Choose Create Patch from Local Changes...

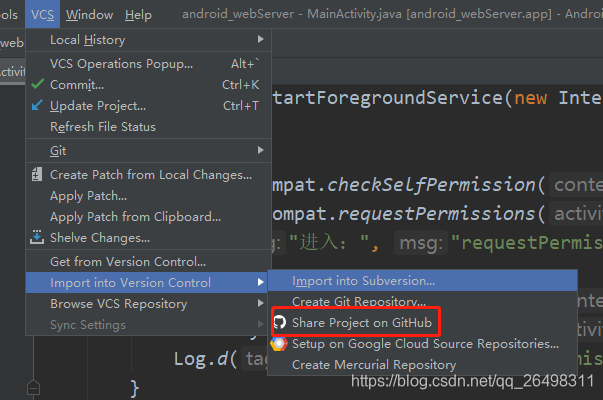pos(148,175)
